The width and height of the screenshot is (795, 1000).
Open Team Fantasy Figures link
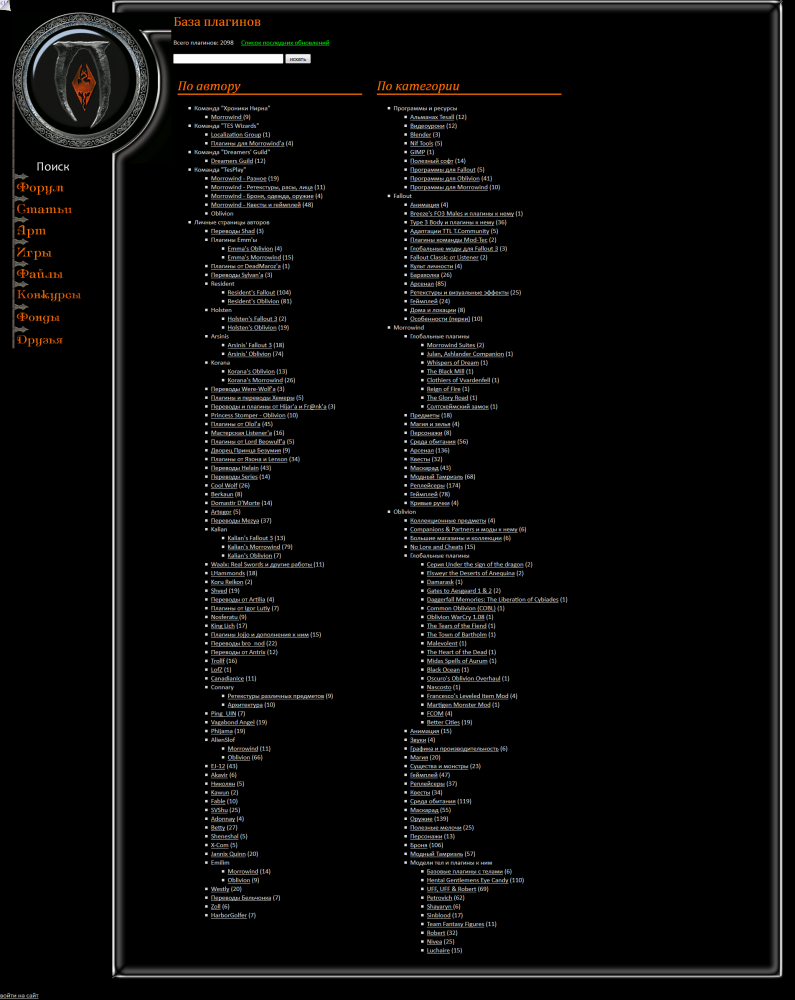[455, 924]
